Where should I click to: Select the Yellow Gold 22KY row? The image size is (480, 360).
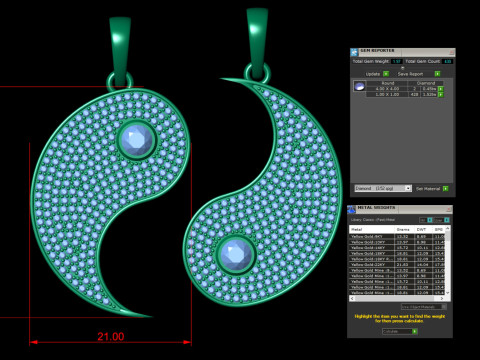(397, 265)
